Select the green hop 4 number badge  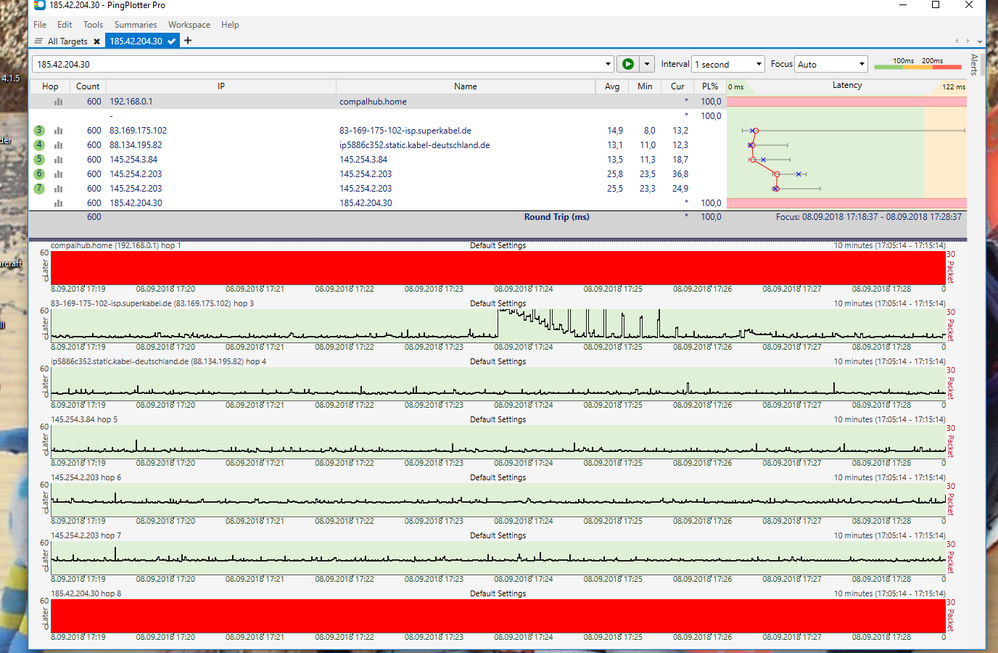[39, 145]
